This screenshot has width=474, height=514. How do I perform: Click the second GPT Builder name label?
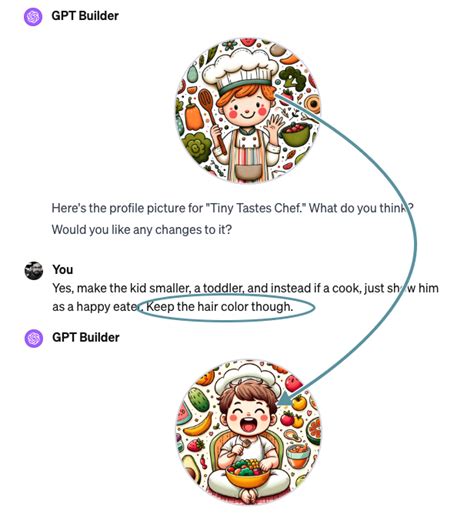point(86,337)
